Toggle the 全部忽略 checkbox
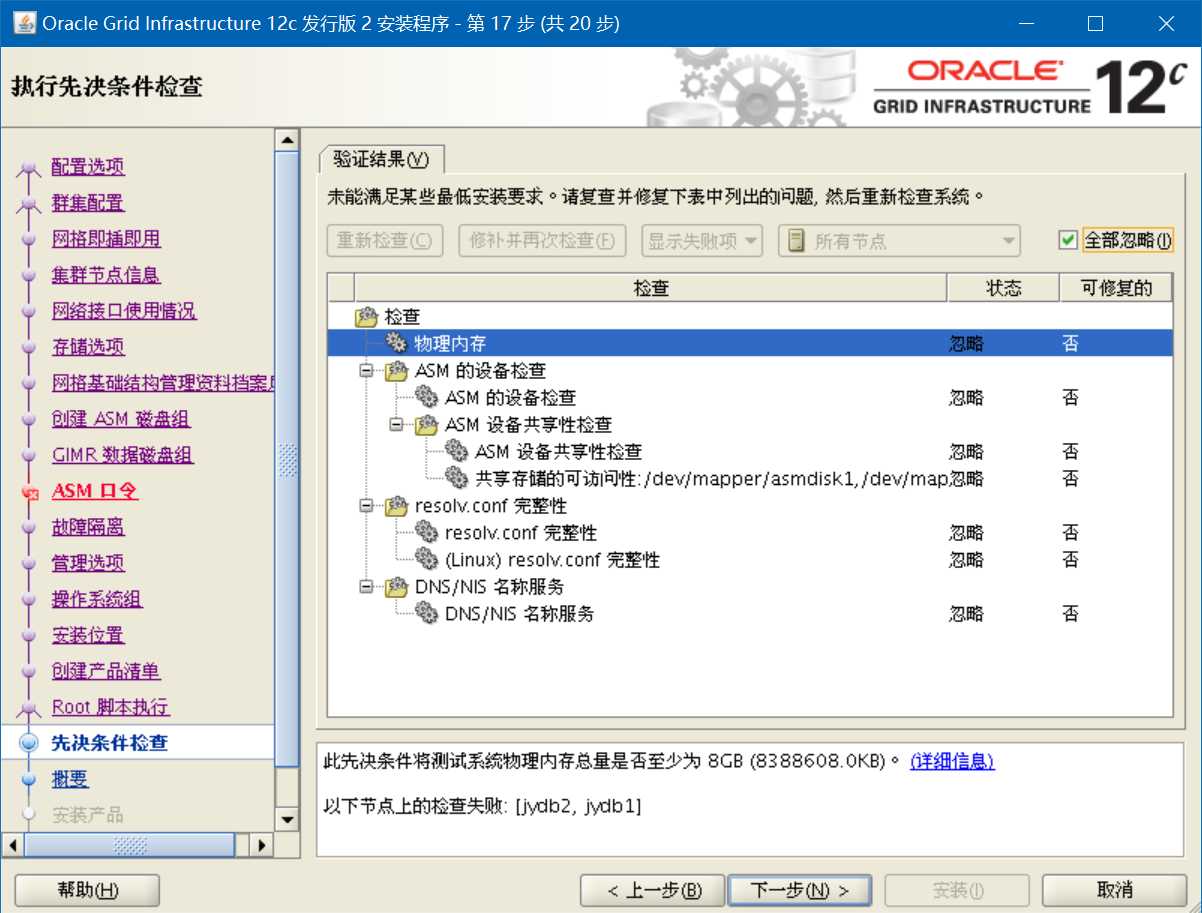 click(1068, 240)
